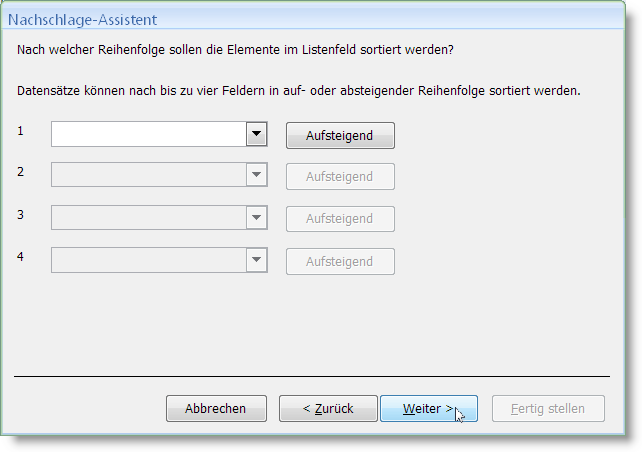Toggle the Aufsteigend button for field 3
Image resolution: width=642 pixels, height=452 pixels.
340,219
